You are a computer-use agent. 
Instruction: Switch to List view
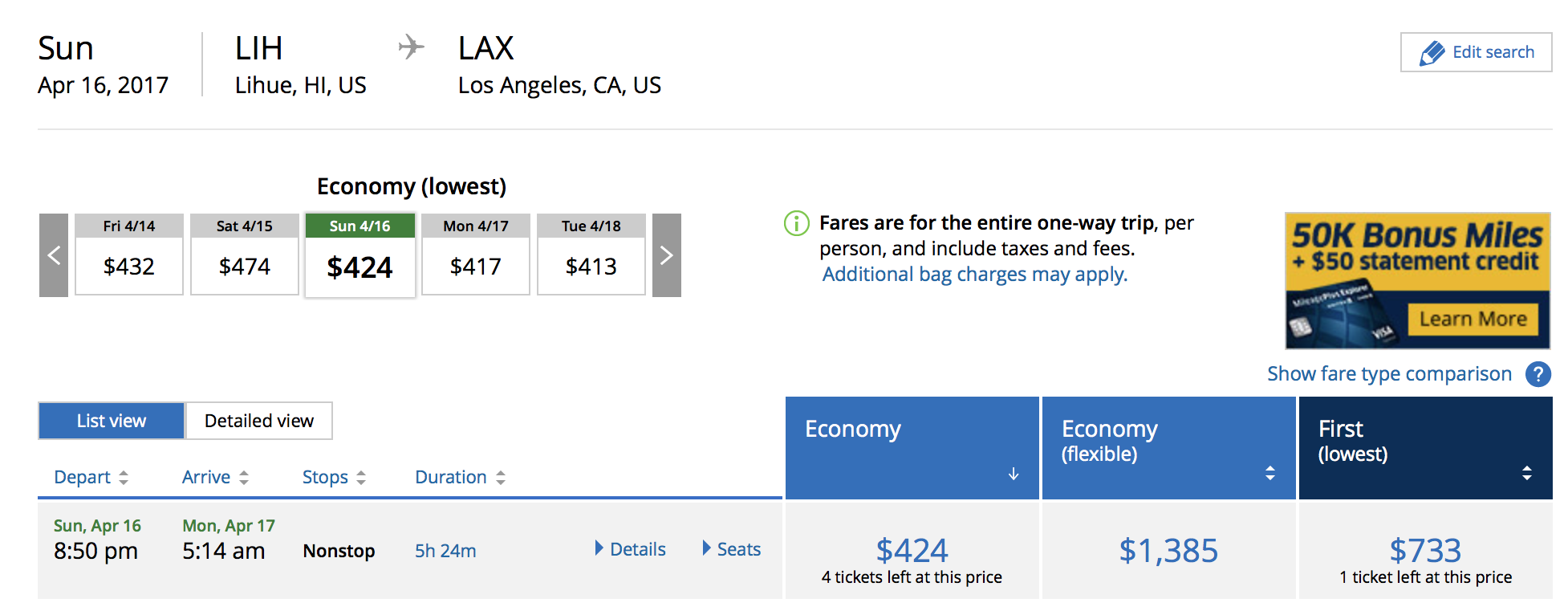[x=111, y=420]
